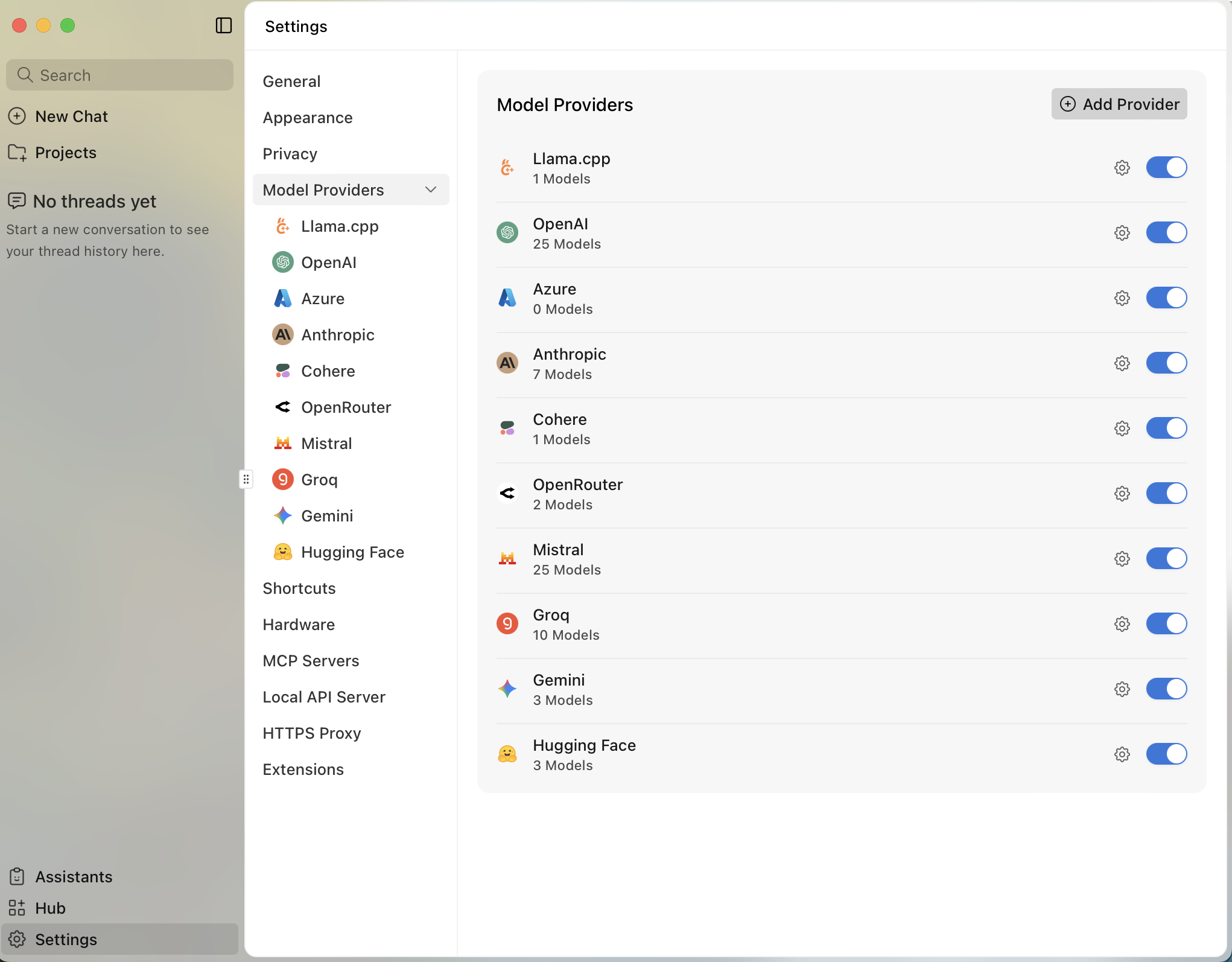Click the Hub grid icon
Image resolution: width=1232 pixels, height=962 pixels.
(x=17, y=908)
